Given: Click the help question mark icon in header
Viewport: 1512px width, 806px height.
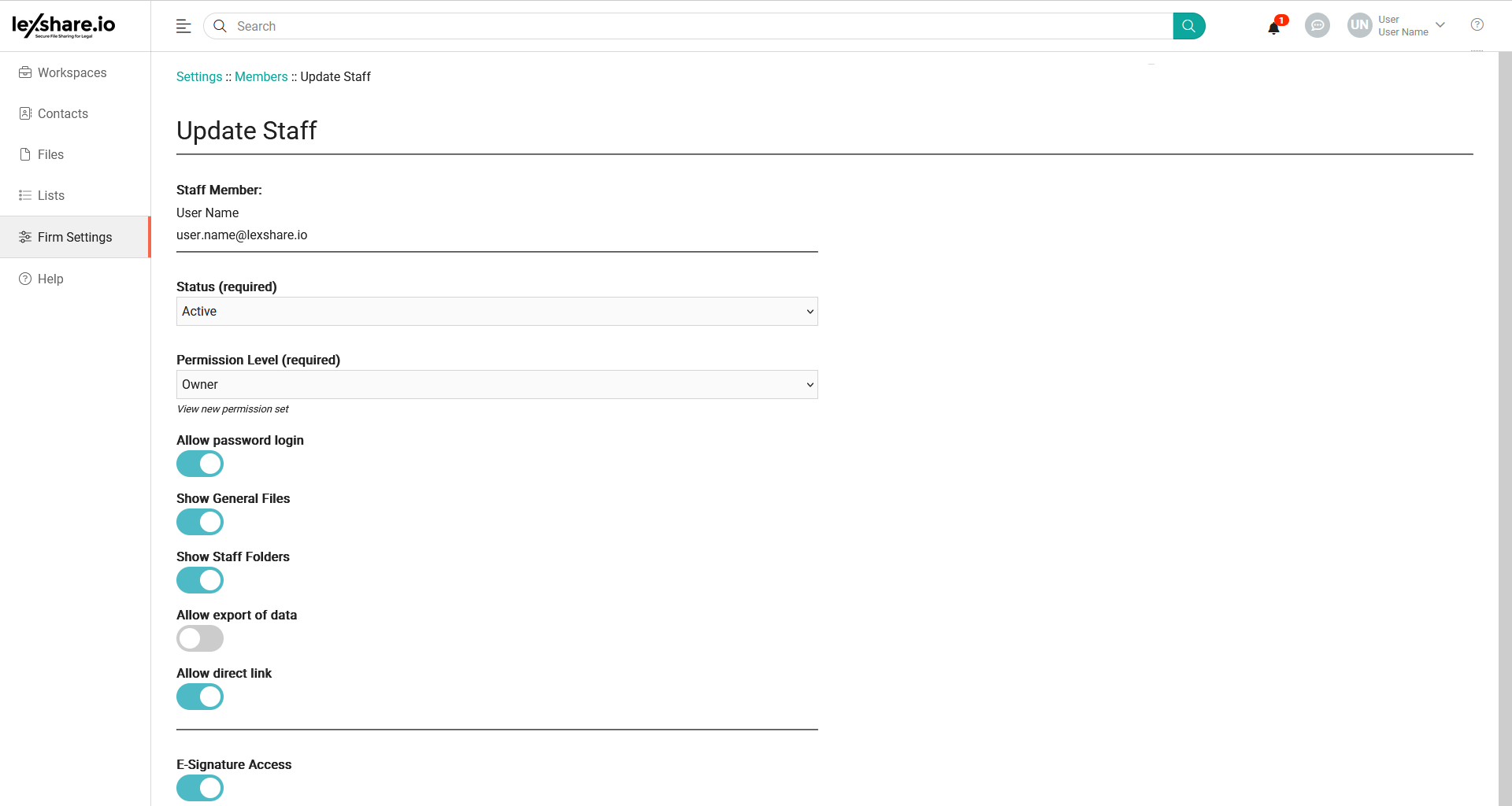Looking at the screenshot, I should 1477,25.
